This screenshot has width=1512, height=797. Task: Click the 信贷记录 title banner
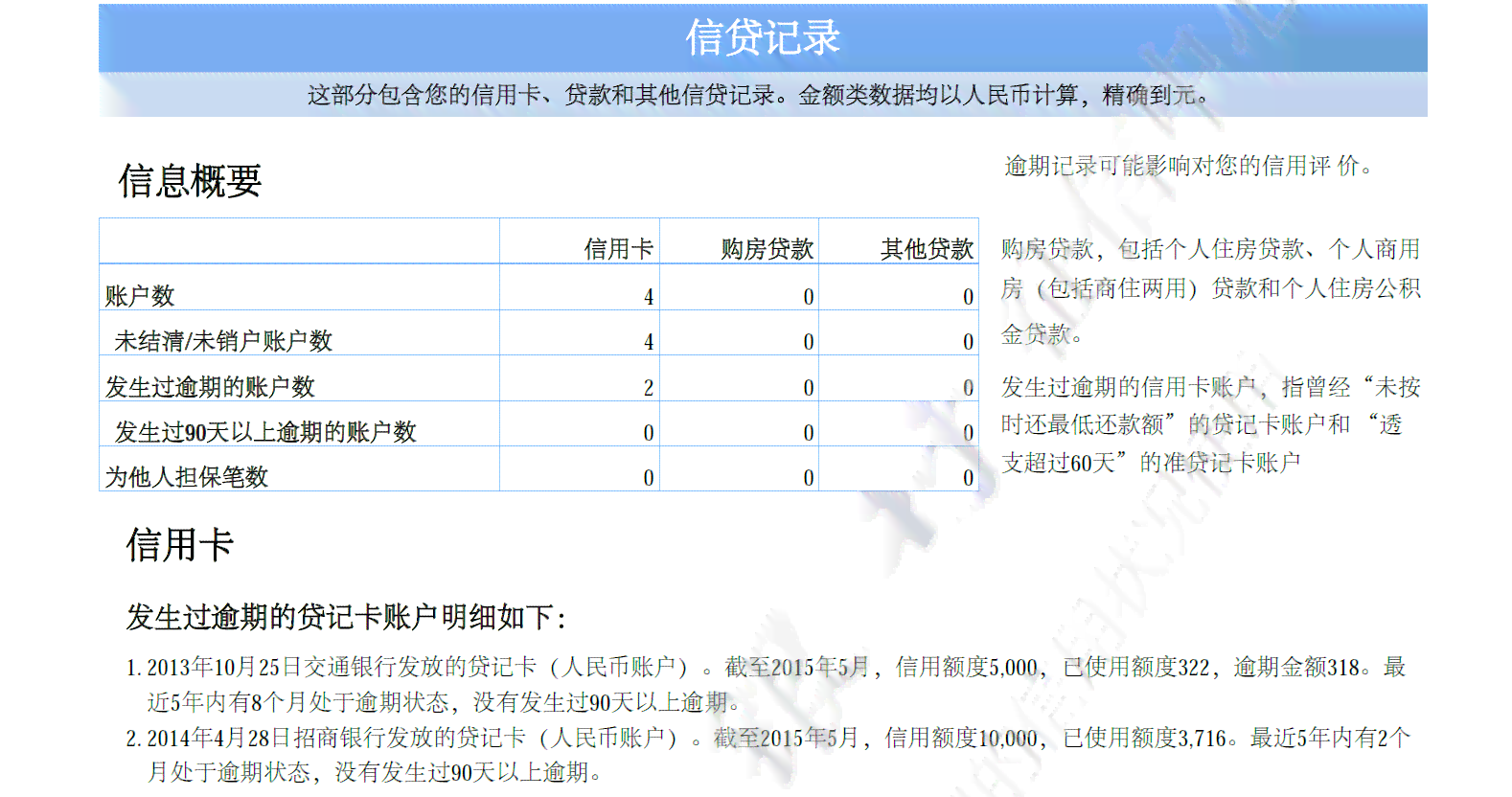coord(763,38)
